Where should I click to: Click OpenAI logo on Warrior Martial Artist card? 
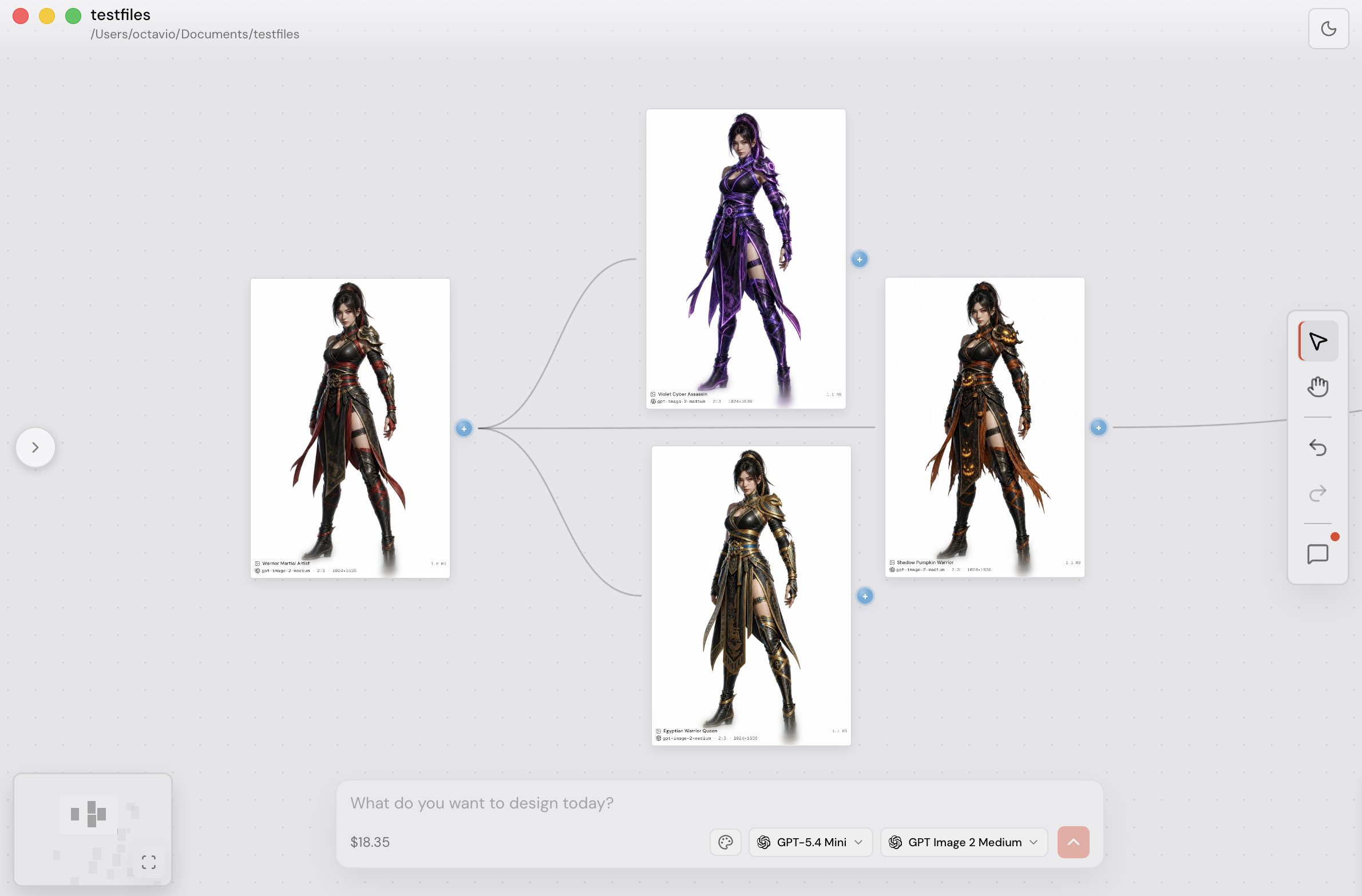coord(258,570)
